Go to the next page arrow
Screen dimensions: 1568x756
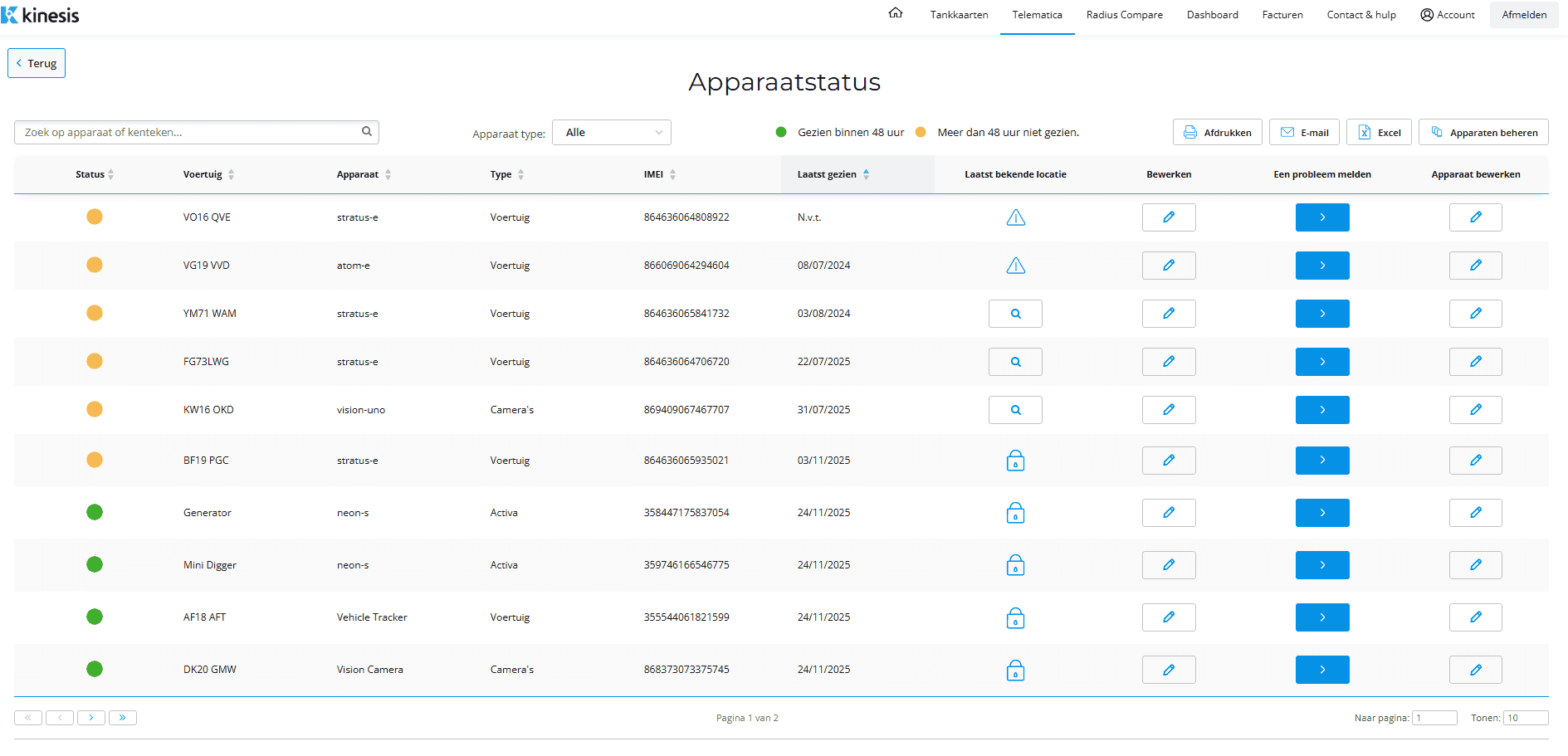pyautogui.click(x=91, y=718)
